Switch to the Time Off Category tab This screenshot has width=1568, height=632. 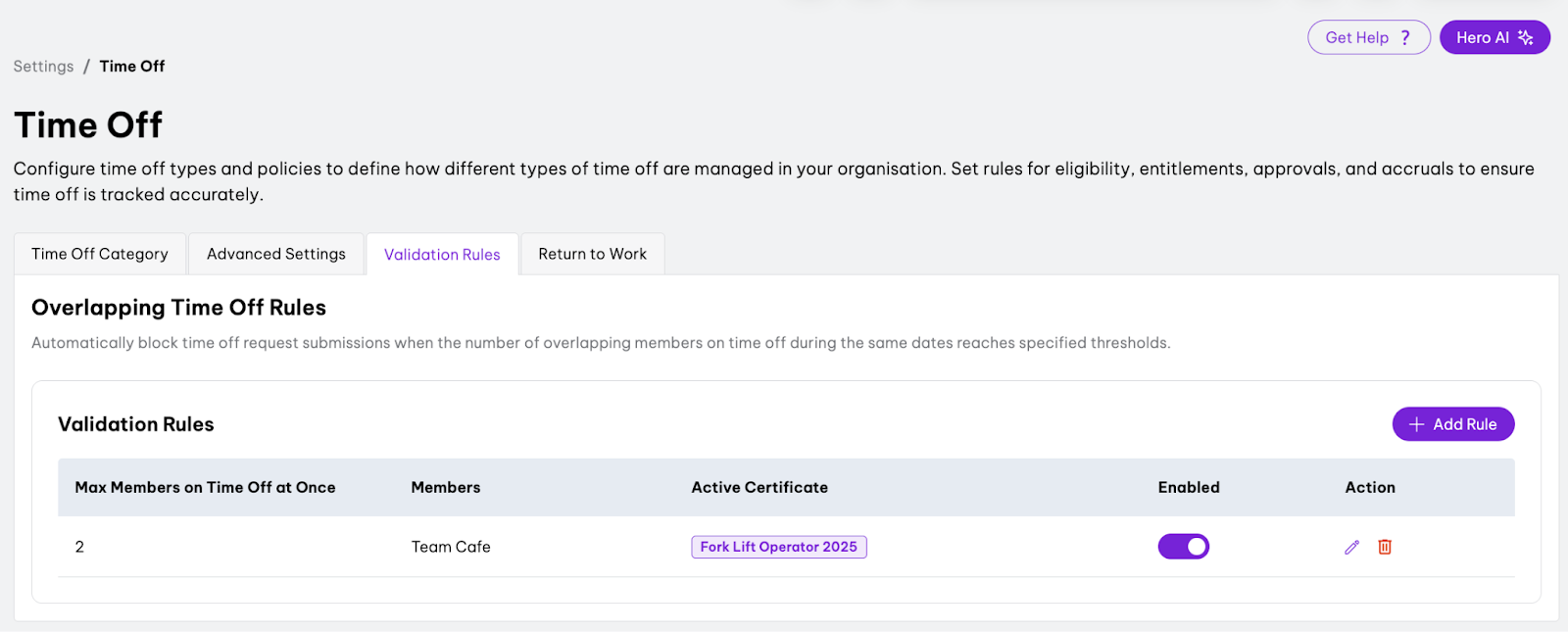(x=100, y=254)
